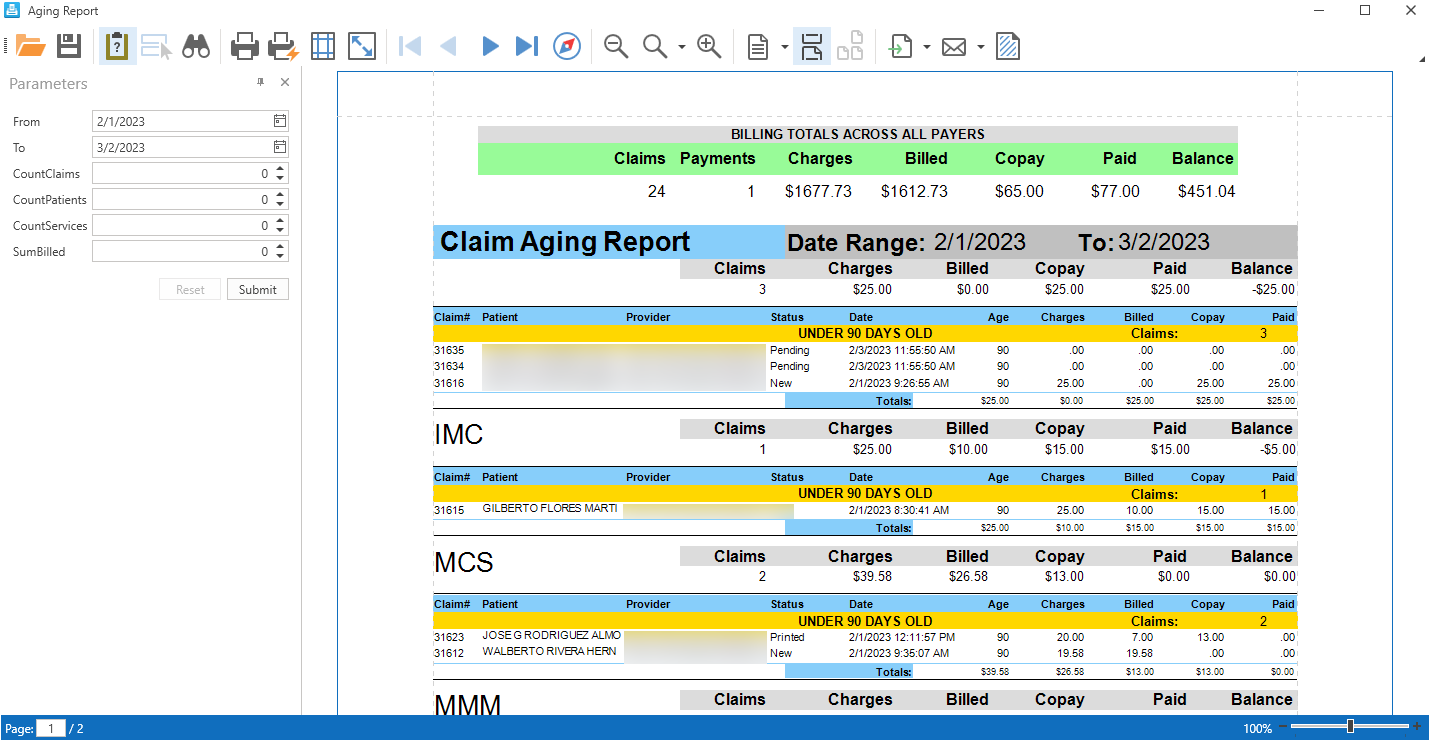Open Search with the binoculars icon

(x=195, y=46)
